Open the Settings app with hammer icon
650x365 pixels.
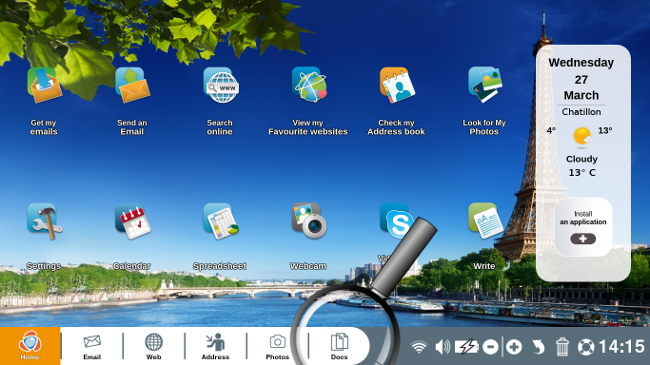44,221
